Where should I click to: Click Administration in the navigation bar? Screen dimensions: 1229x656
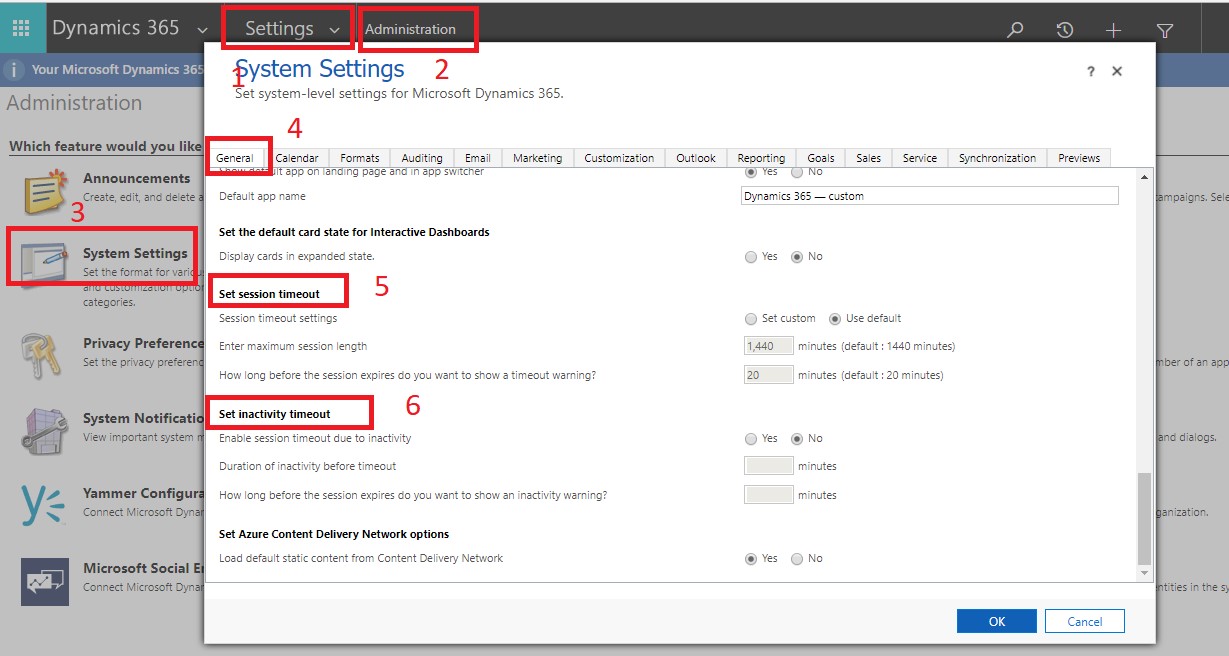pos(410,29)
